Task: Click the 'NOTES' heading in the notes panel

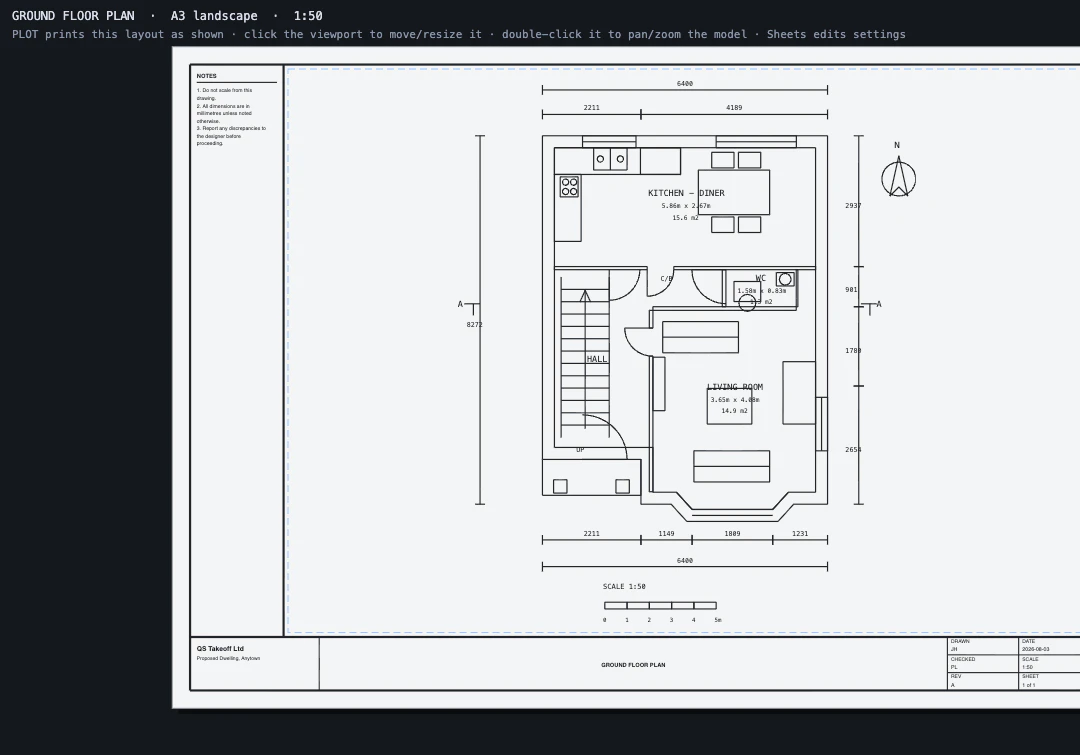Action: tap(207, 76)
